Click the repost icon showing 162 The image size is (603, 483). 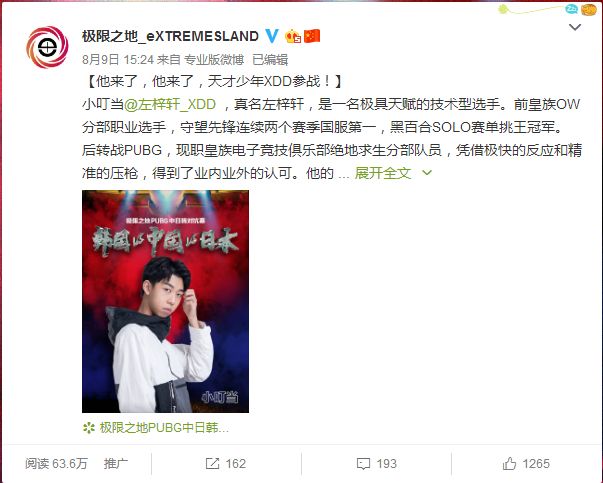[x=212, y=463]
